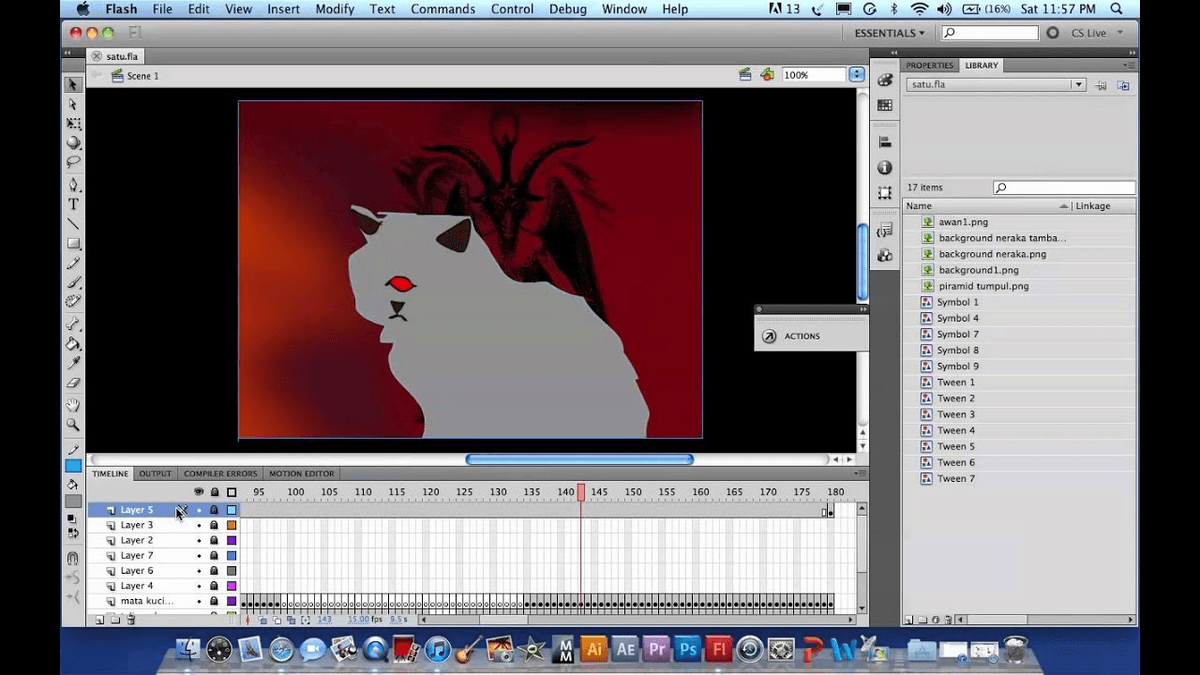1200x675 pixels.
Task: Open the Control menu
Action: [x=512, y=9]
